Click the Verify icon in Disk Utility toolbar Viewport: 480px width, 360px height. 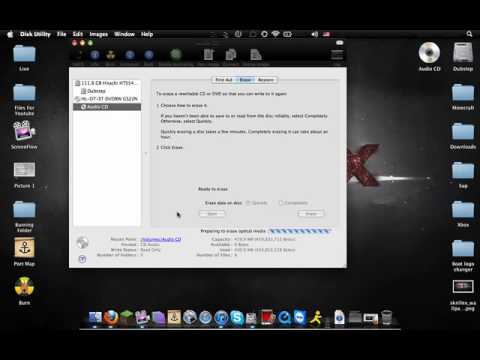[79, 55]
